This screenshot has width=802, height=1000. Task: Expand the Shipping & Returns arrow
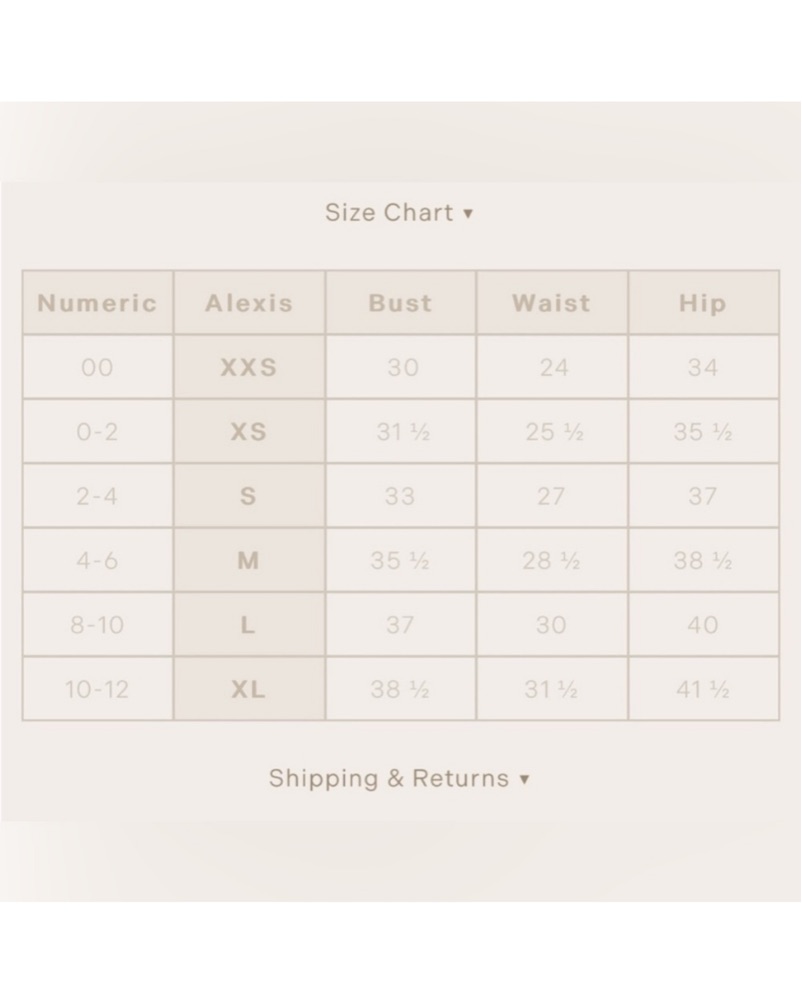(524, 780)
